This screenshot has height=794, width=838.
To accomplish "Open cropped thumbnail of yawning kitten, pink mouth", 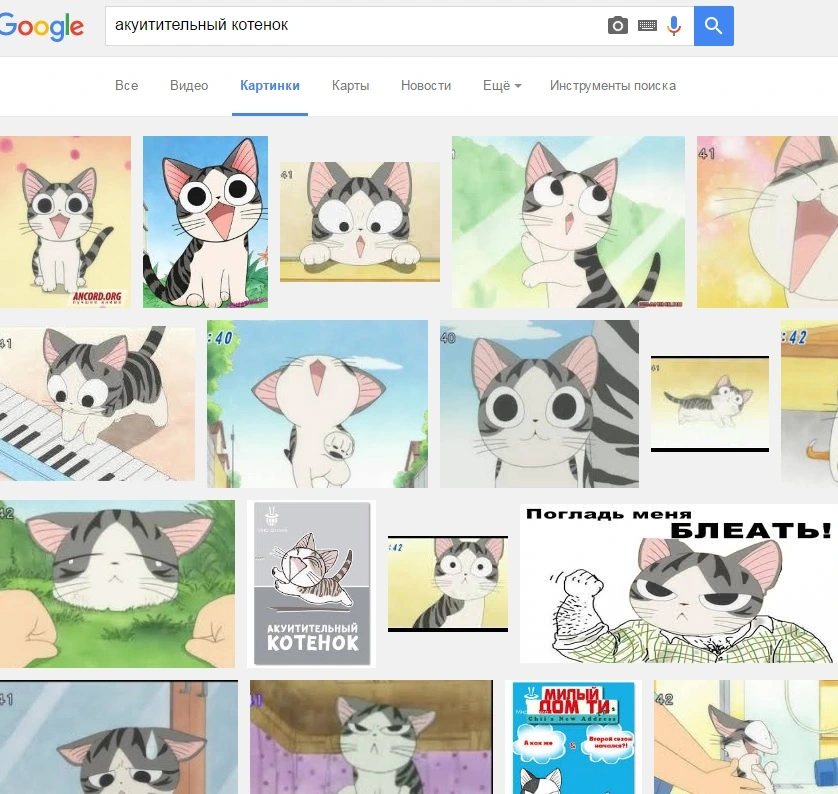I will click(767, 222).
